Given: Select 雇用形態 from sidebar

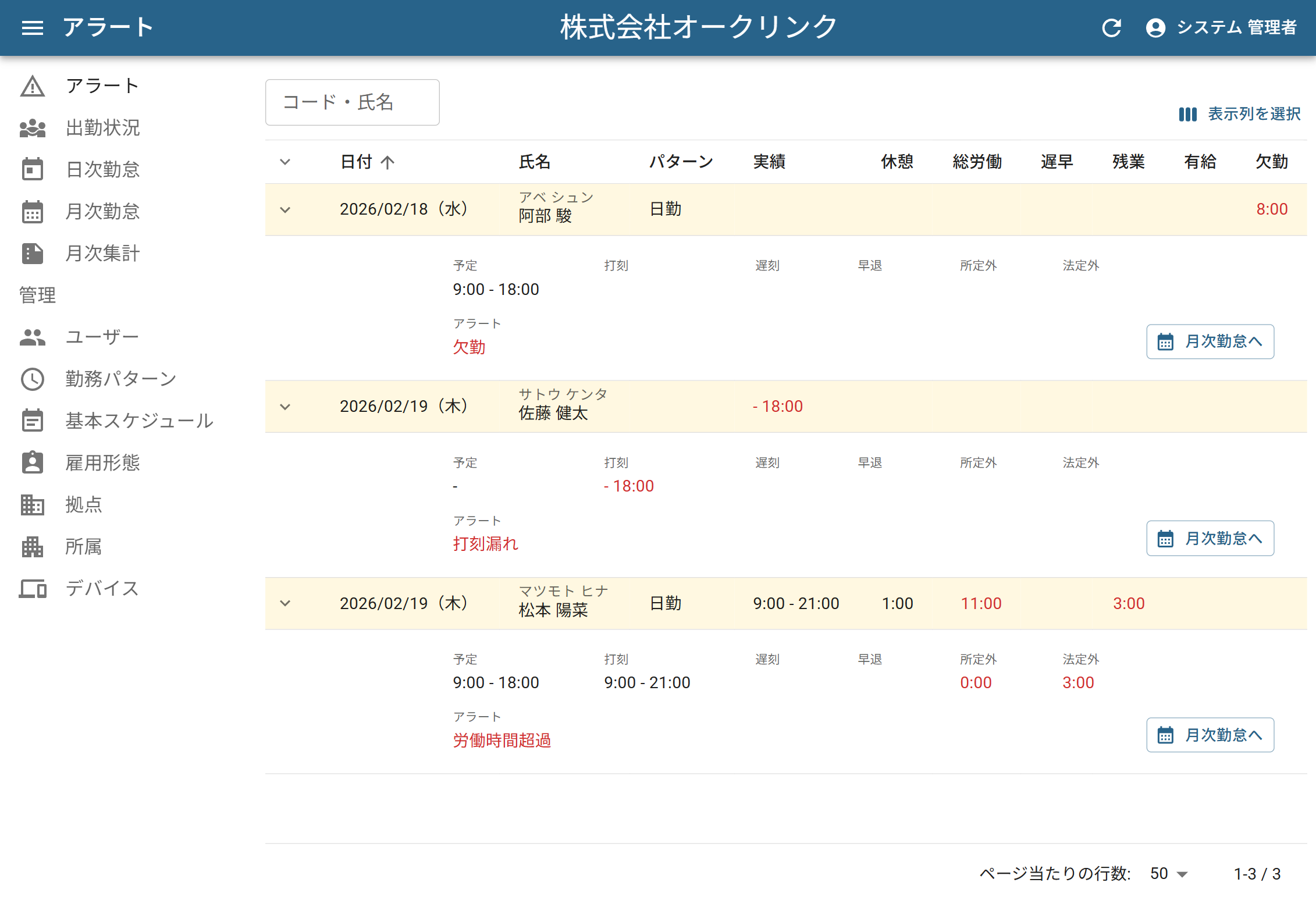Looking at the screenshot, I should point(102,463).
